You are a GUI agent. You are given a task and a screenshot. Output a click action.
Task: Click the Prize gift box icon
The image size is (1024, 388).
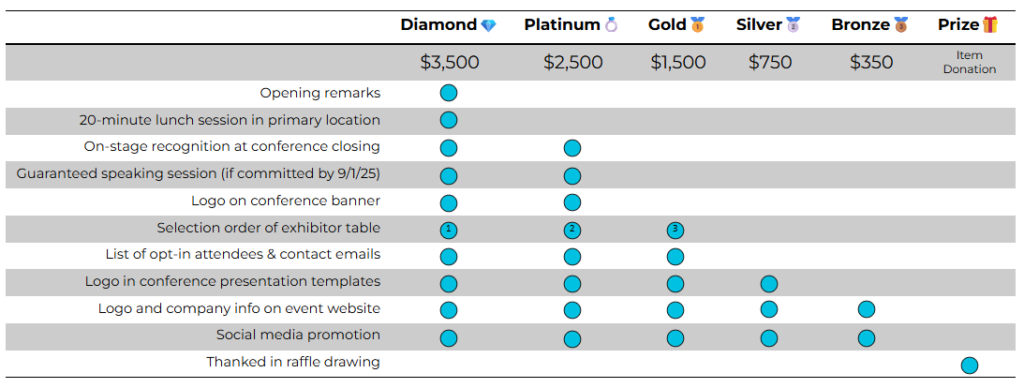pyautogui.click(x=990, y=25)
